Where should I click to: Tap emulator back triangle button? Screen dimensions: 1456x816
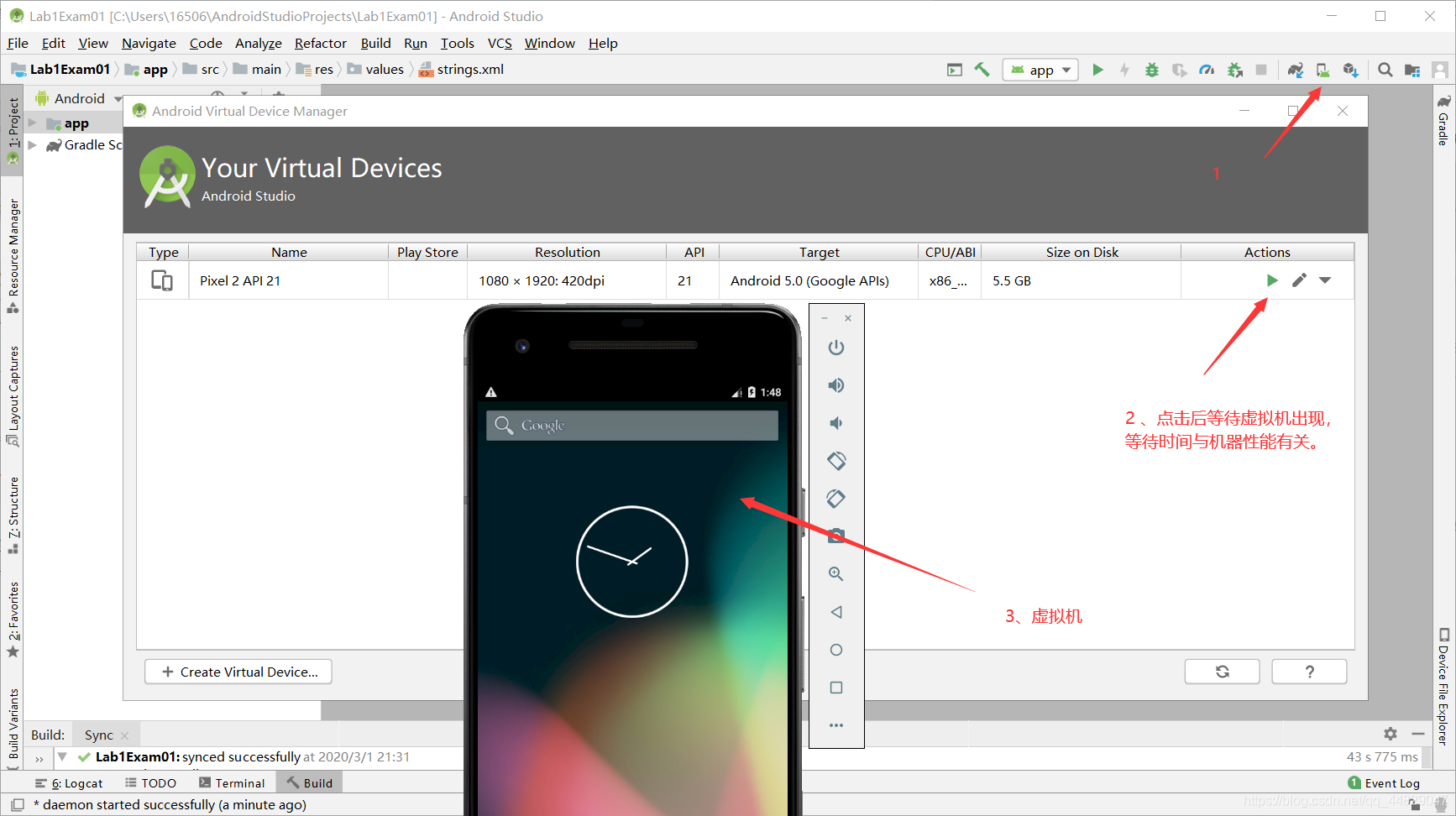pyautogui.click(x=836, y=612)
